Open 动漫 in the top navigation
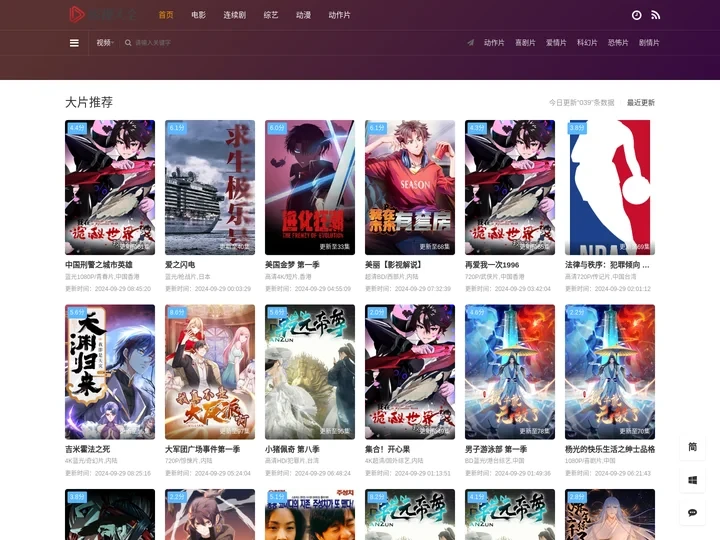The height and width of the screenshot is (540, 720). tap(304, 15)
